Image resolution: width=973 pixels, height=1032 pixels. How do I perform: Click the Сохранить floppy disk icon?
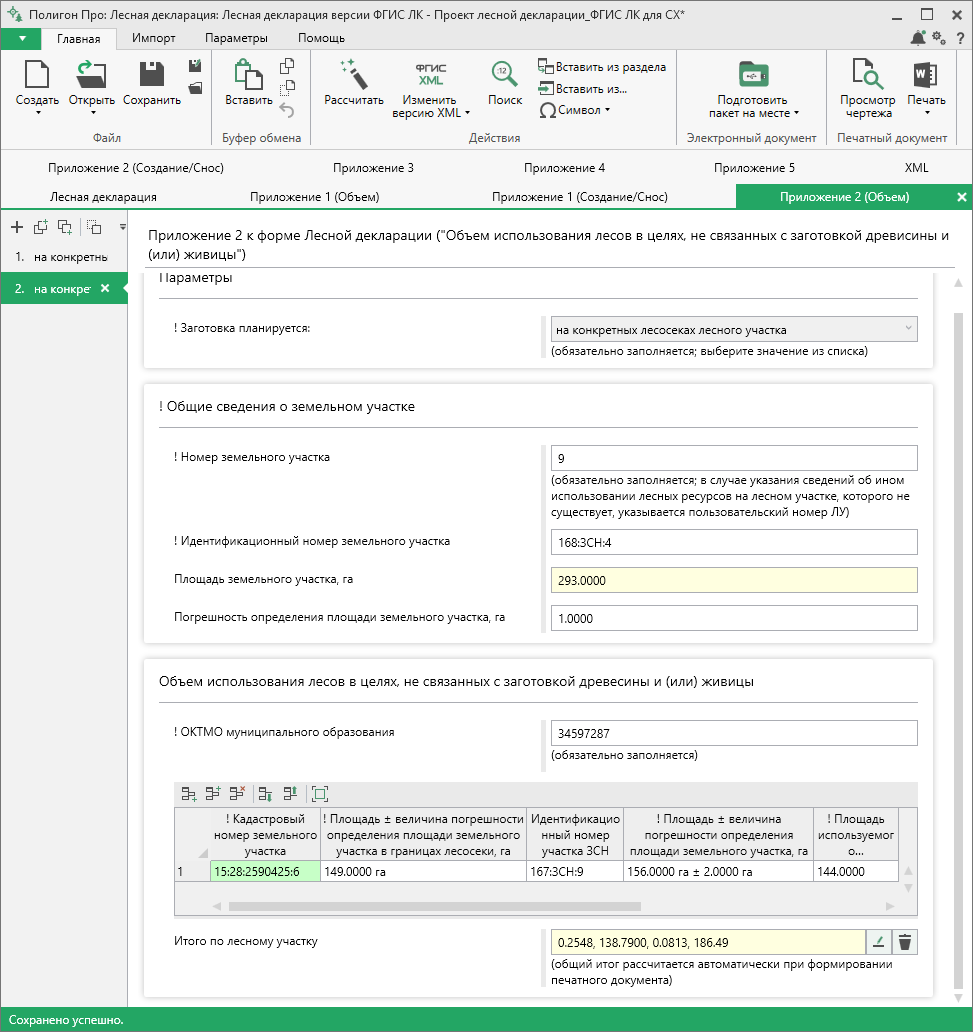pos(151,74)
